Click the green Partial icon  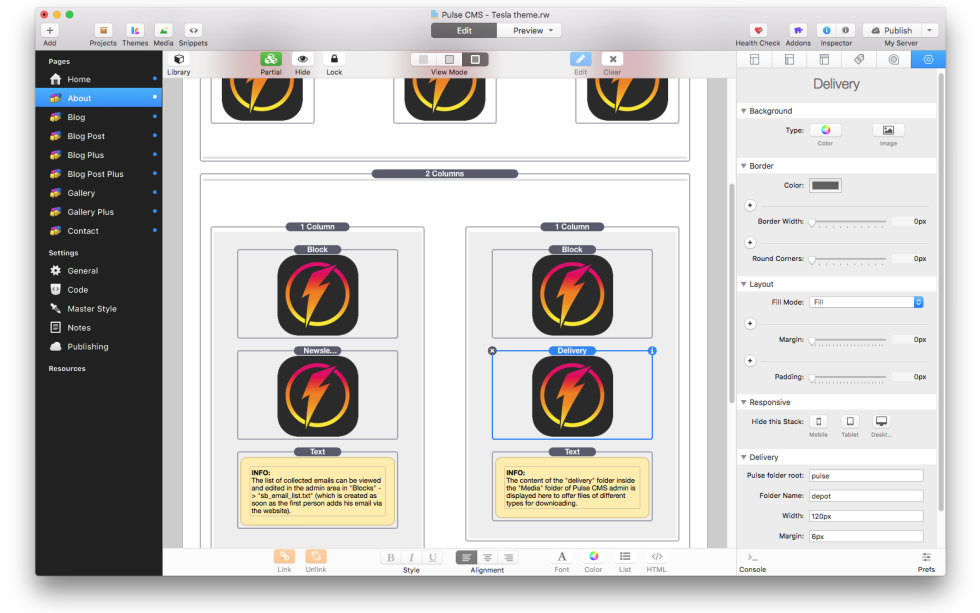pyautogui.click(x=271, y=59)
